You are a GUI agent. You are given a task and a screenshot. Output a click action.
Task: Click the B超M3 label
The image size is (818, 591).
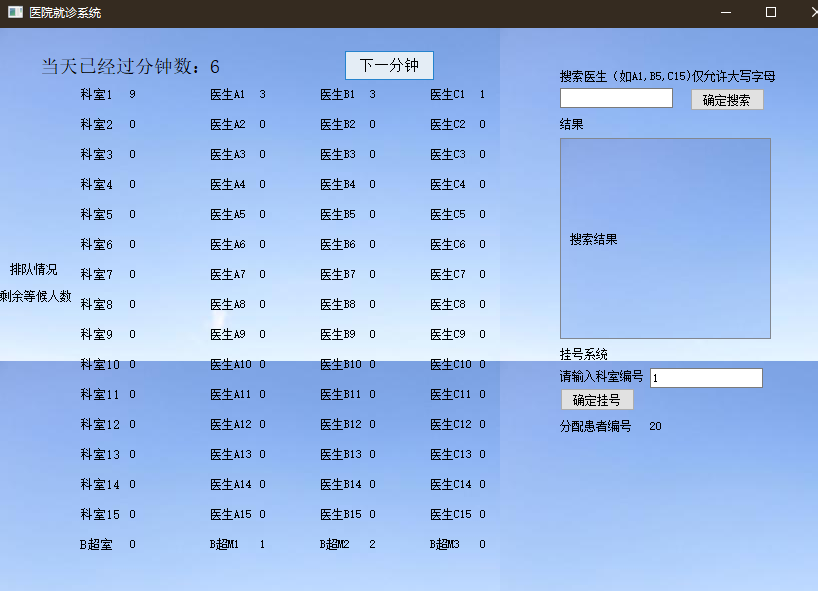[444, 545]
